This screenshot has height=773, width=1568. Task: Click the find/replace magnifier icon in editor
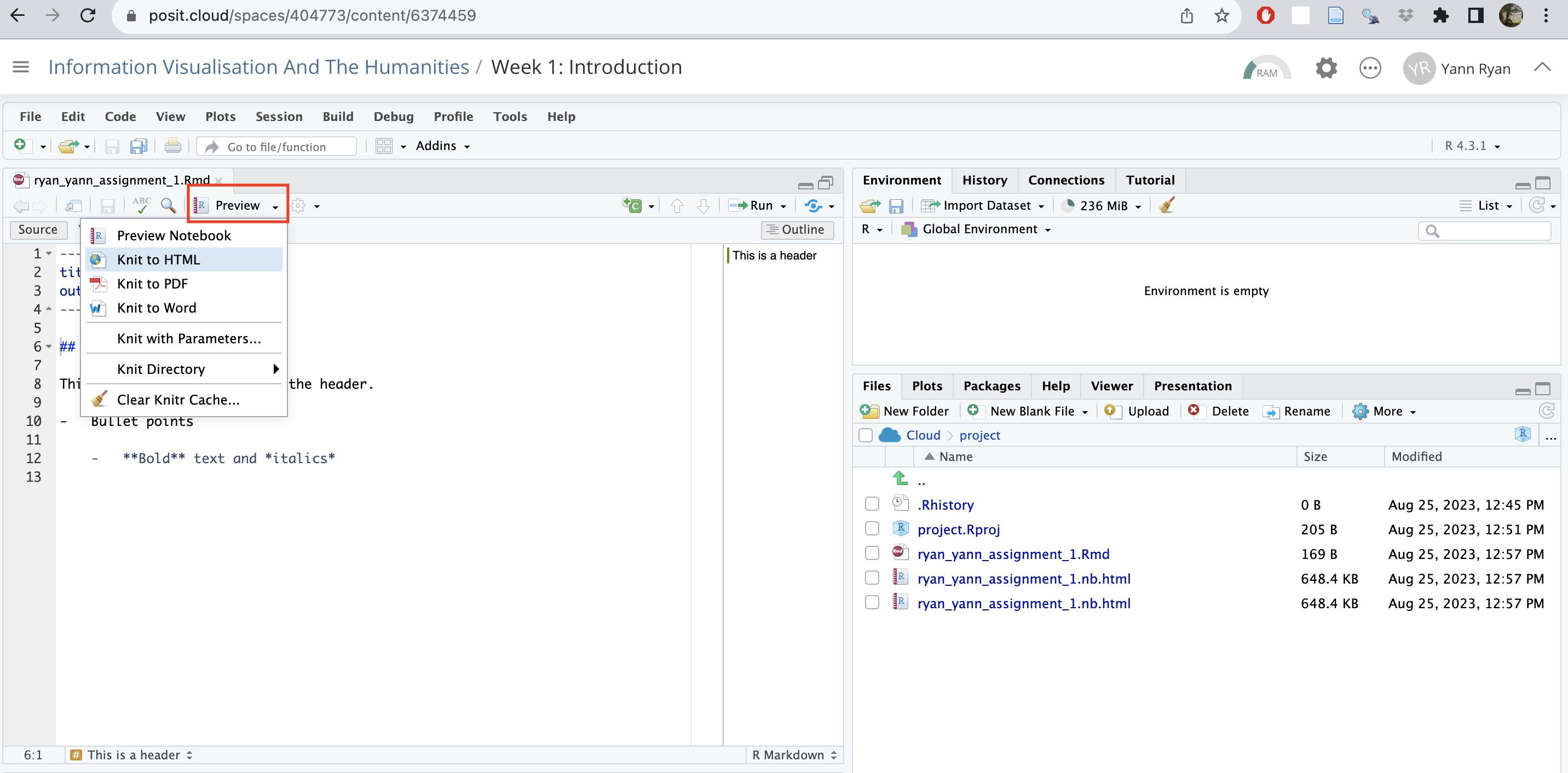point(168,205)
